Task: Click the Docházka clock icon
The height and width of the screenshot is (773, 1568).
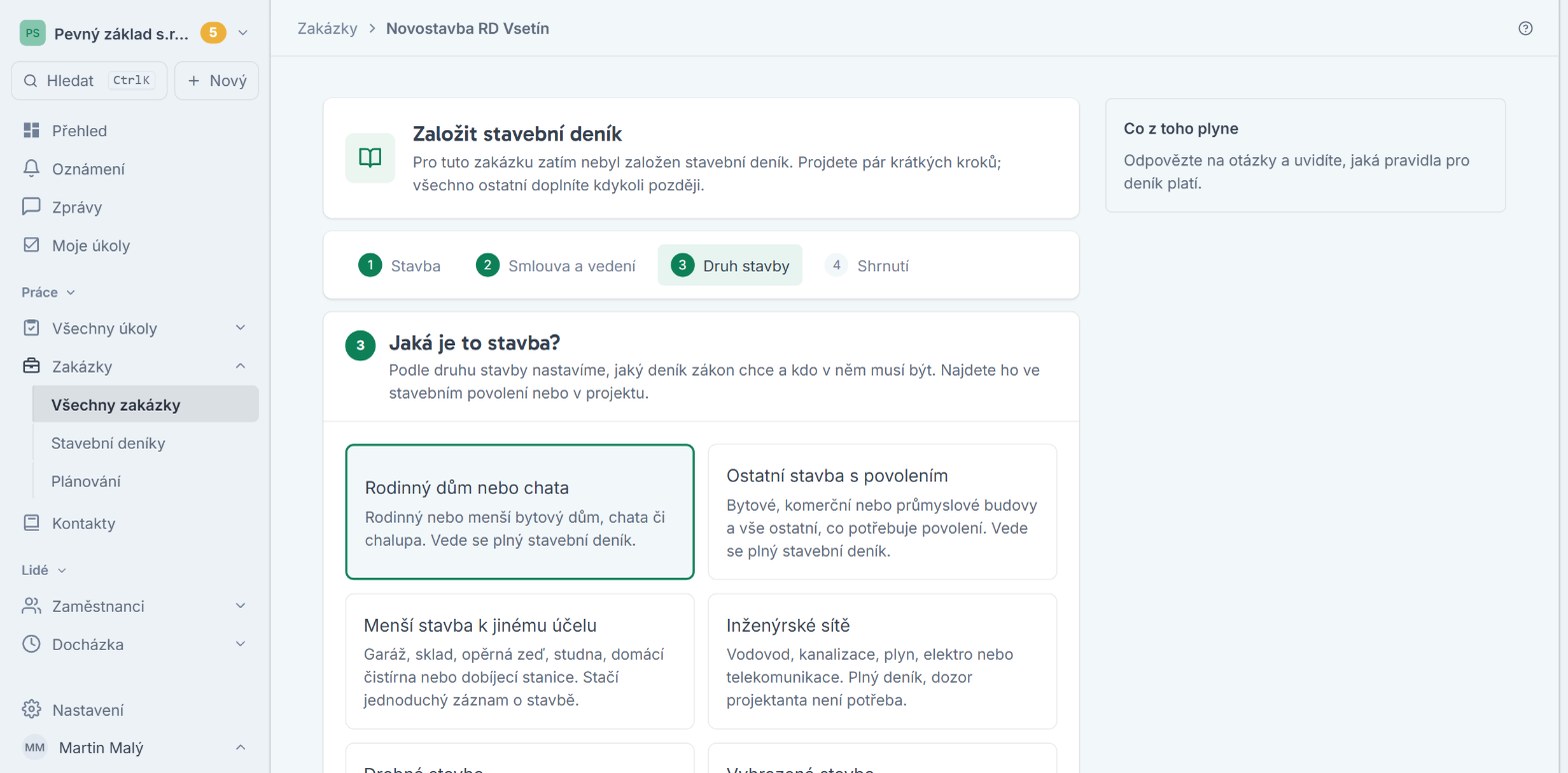Action: (x=31, y=643)
